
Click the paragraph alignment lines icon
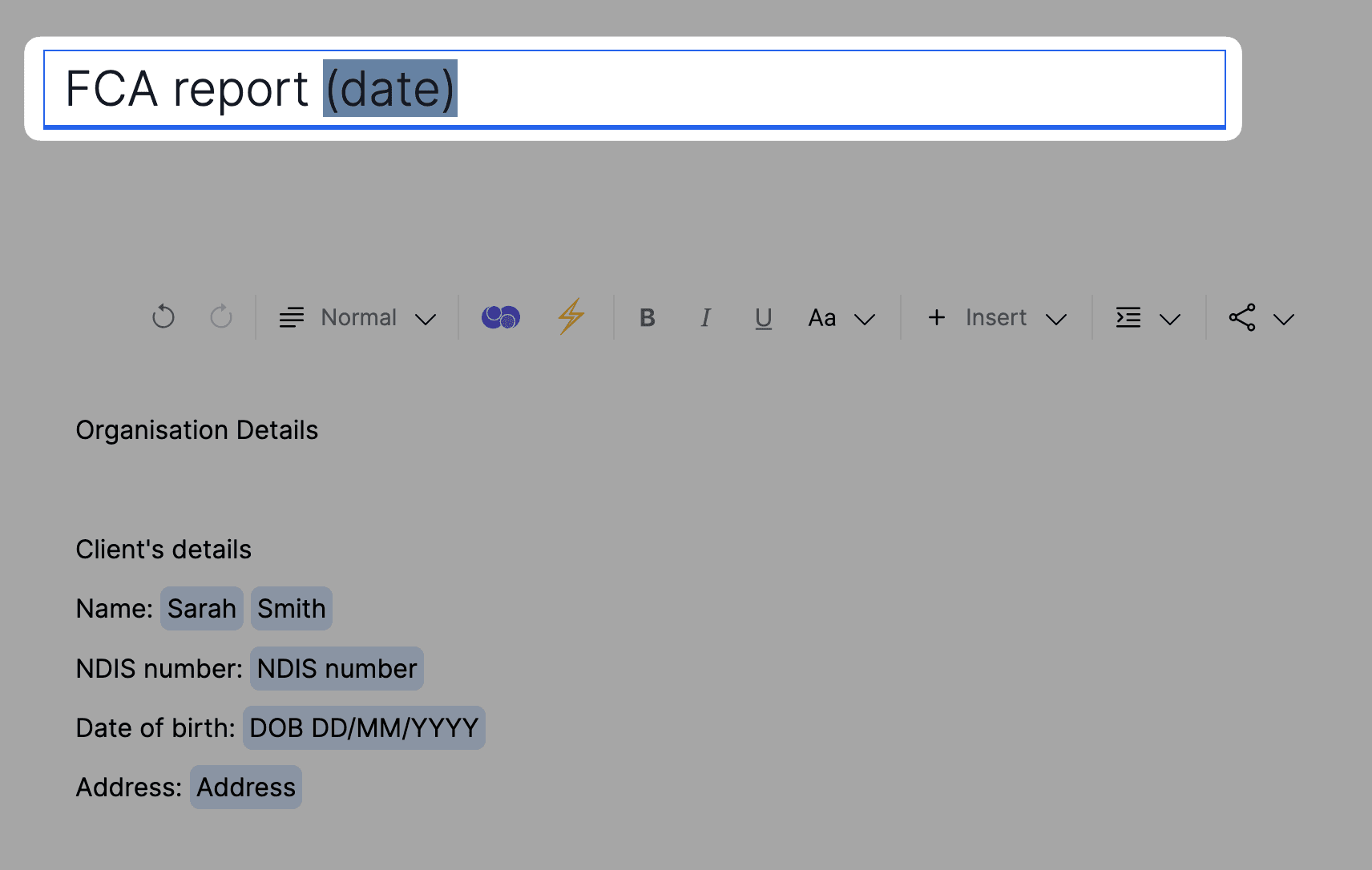pos(292,318)
